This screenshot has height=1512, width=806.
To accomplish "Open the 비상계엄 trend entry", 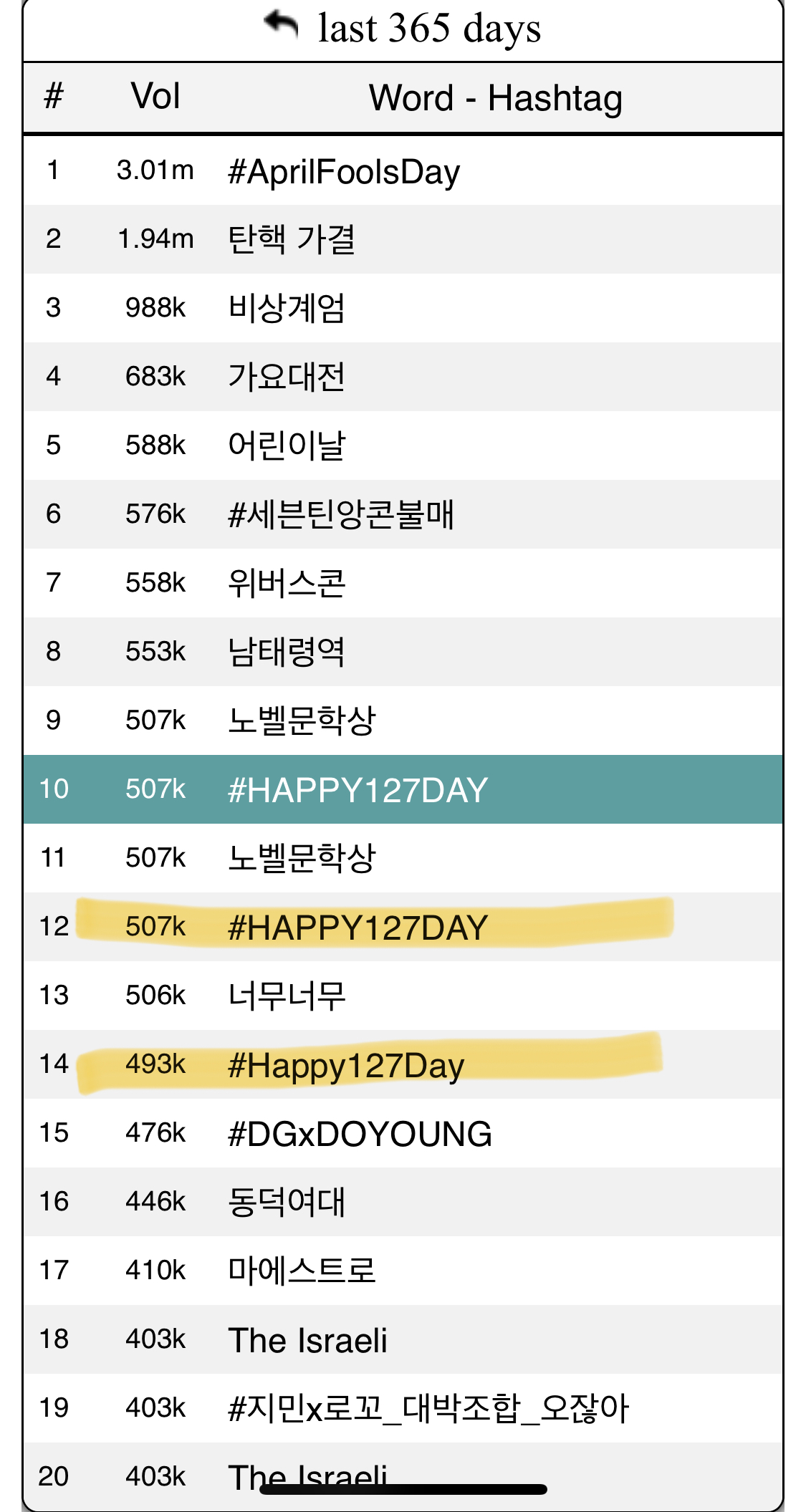I will pyautogui.click(x=403, y=308).
